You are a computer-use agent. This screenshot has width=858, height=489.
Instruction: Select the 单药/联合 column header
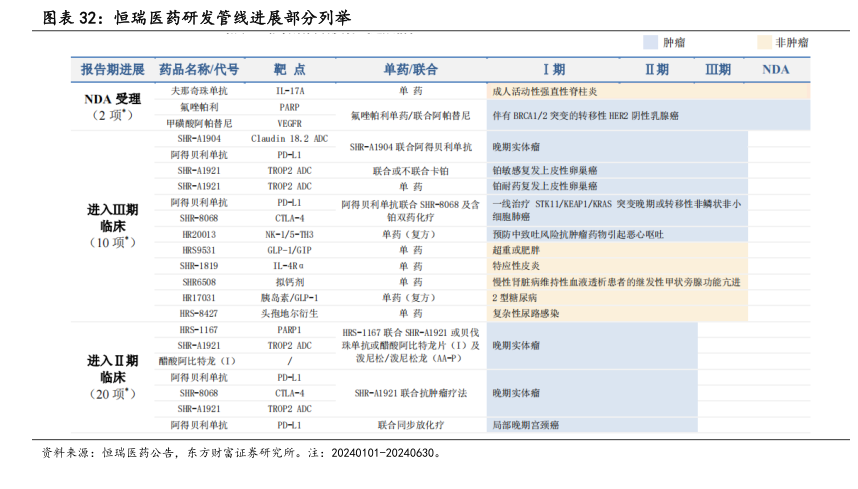click(410, 69)
